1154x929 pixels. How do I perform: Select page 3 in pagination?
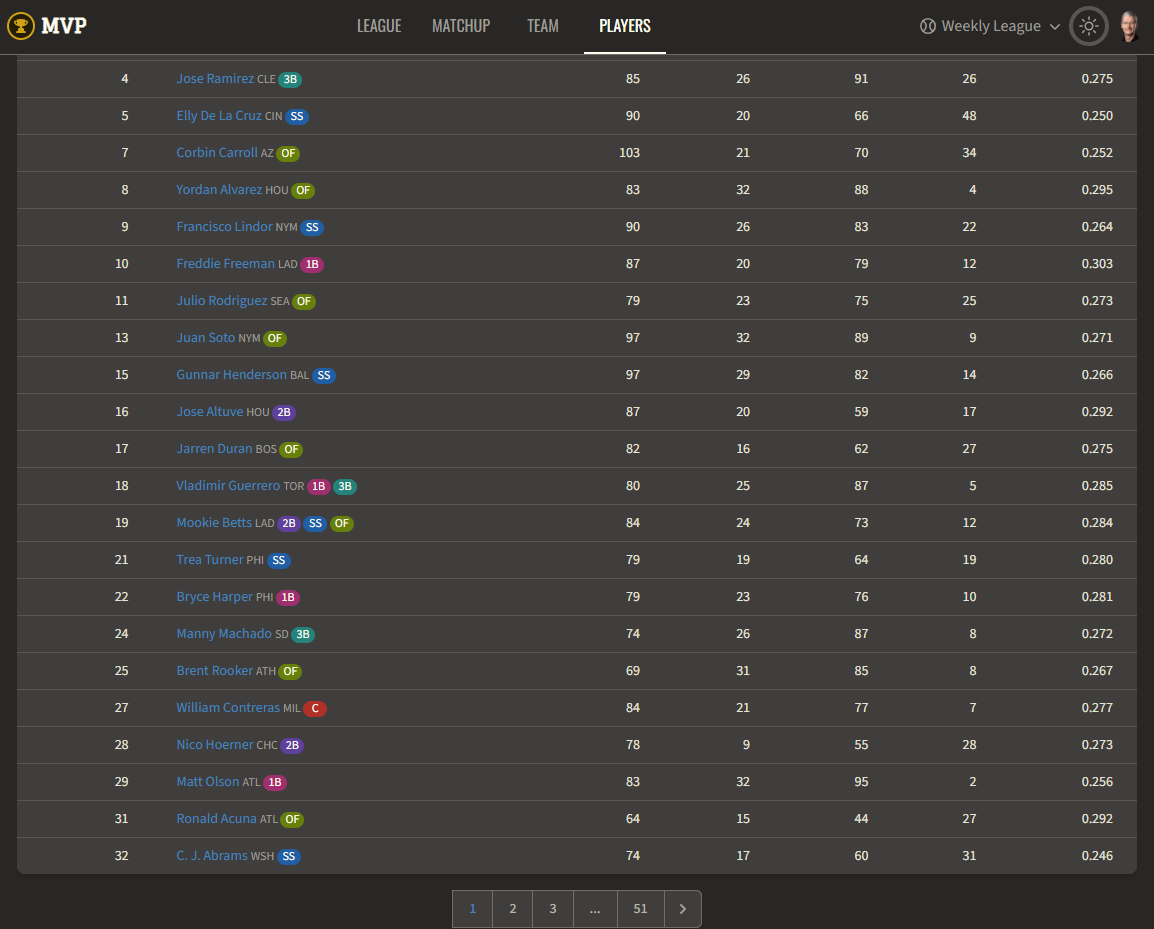pyautogui.click(x=553, y=909)
